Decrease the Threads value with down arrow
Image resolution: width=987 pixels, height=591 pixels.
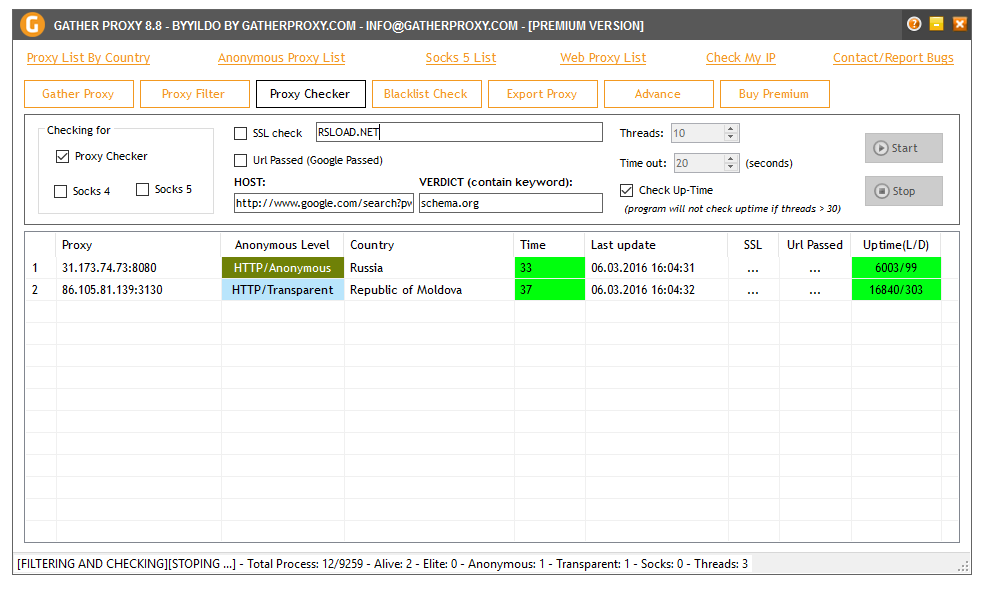pyautogui.click(x=730, y=137)
